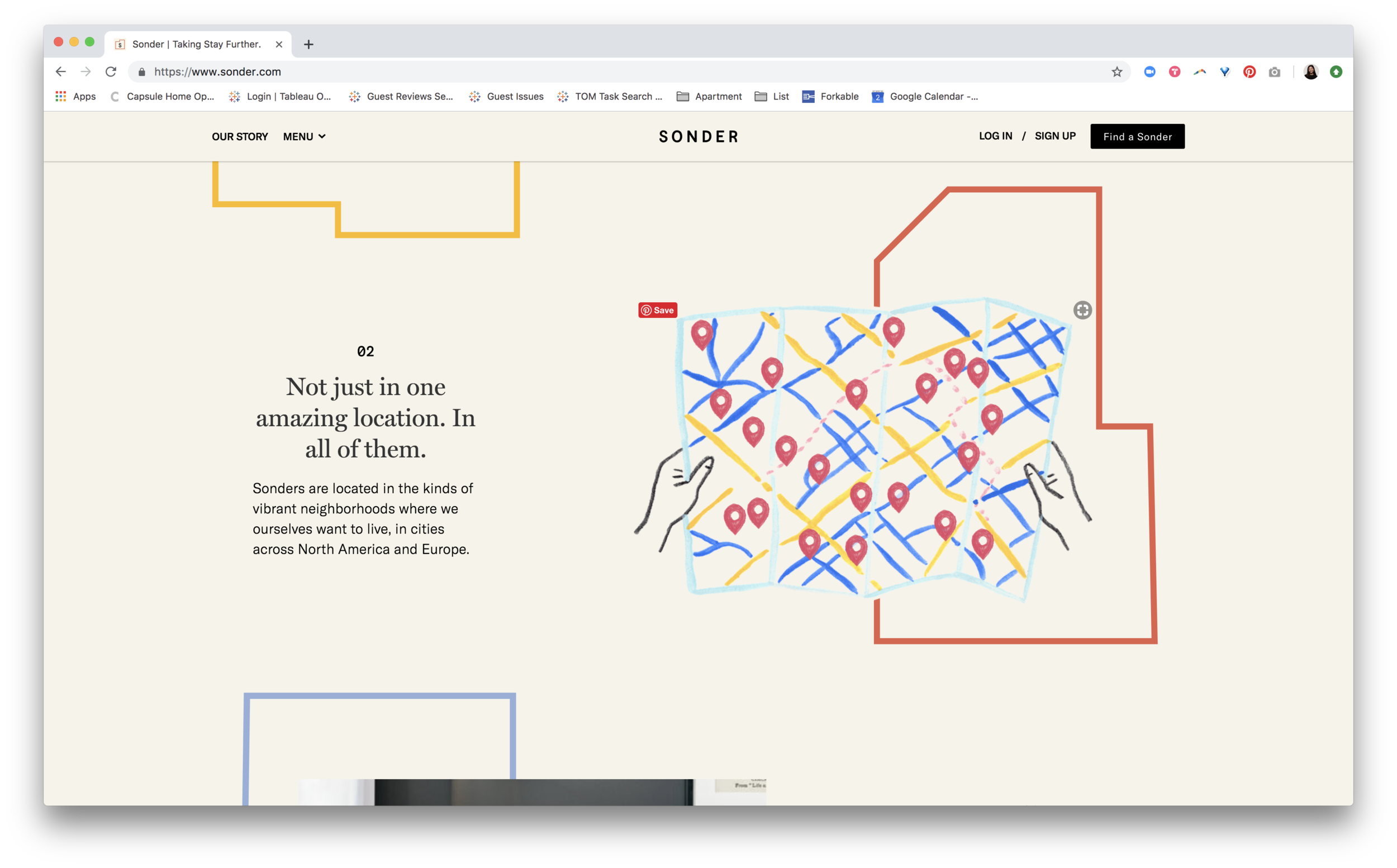
Task: Click the Find a Sonder button
Action: click(x=1138, y=137)
